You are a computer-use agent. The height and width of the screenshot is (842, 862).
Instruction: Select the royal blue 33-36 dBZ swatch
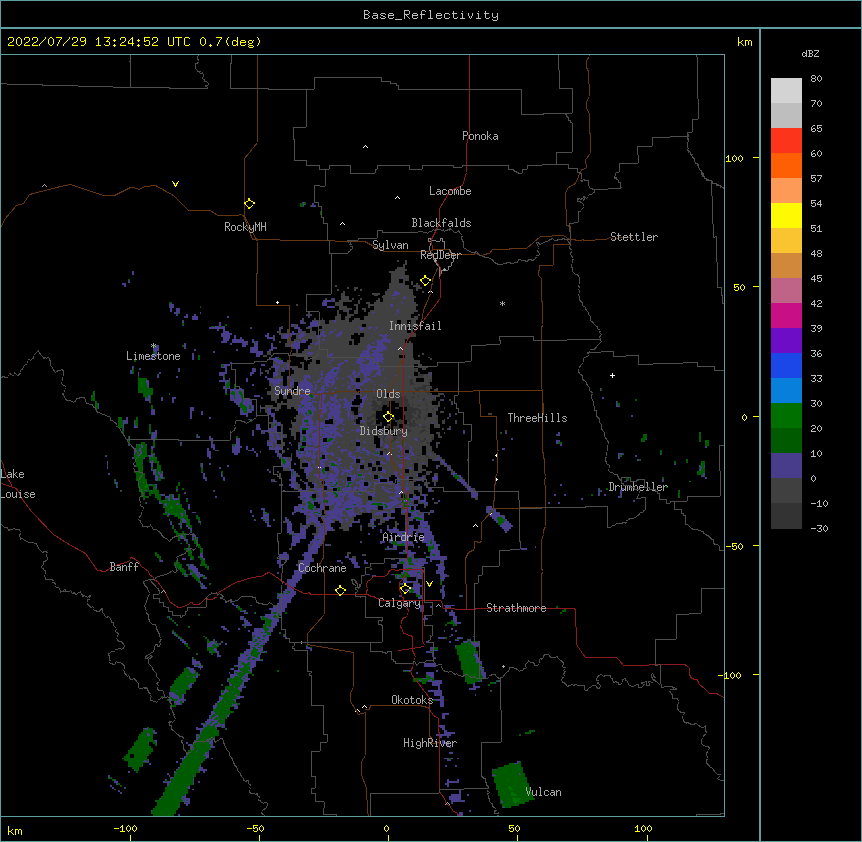coord(786,365)
